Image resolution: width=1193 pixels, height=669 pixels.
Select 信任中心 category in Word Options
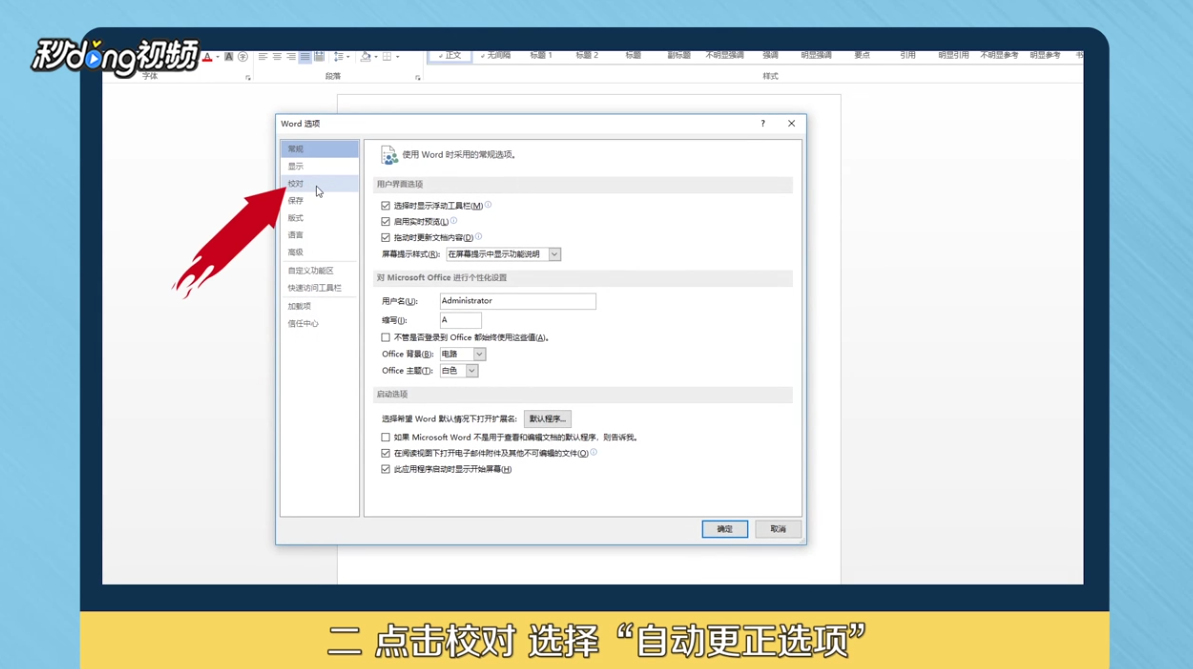click(320, 323)
